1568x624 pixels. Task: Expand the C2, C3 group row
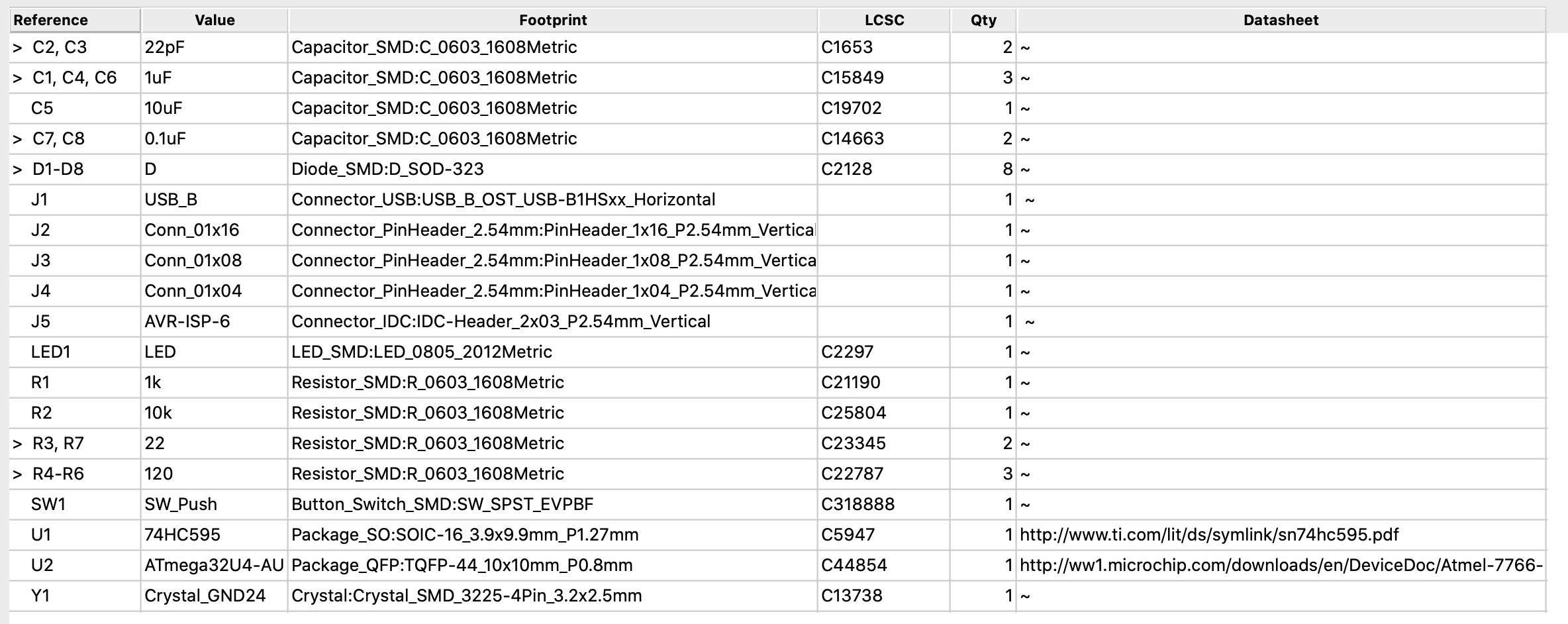point(17,48)
